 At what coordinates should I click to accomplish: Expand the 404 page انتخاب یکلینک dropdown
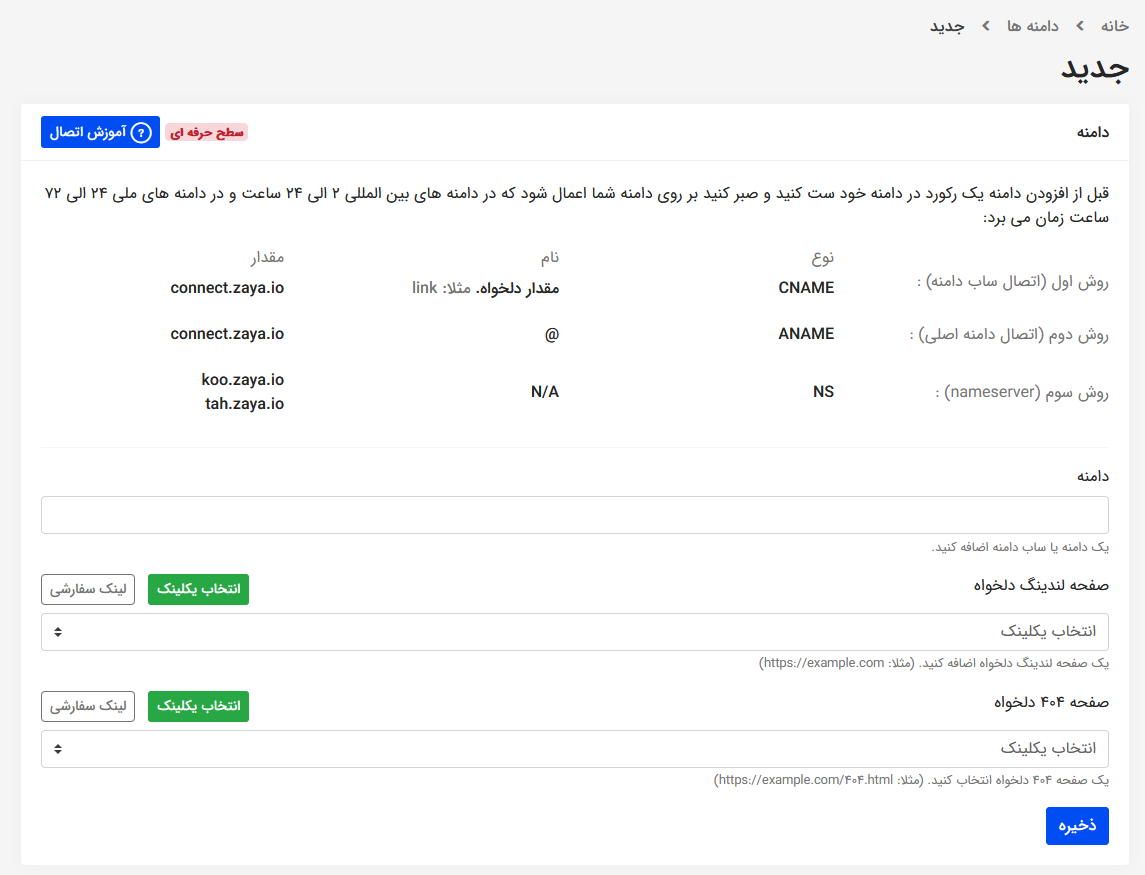574,749
